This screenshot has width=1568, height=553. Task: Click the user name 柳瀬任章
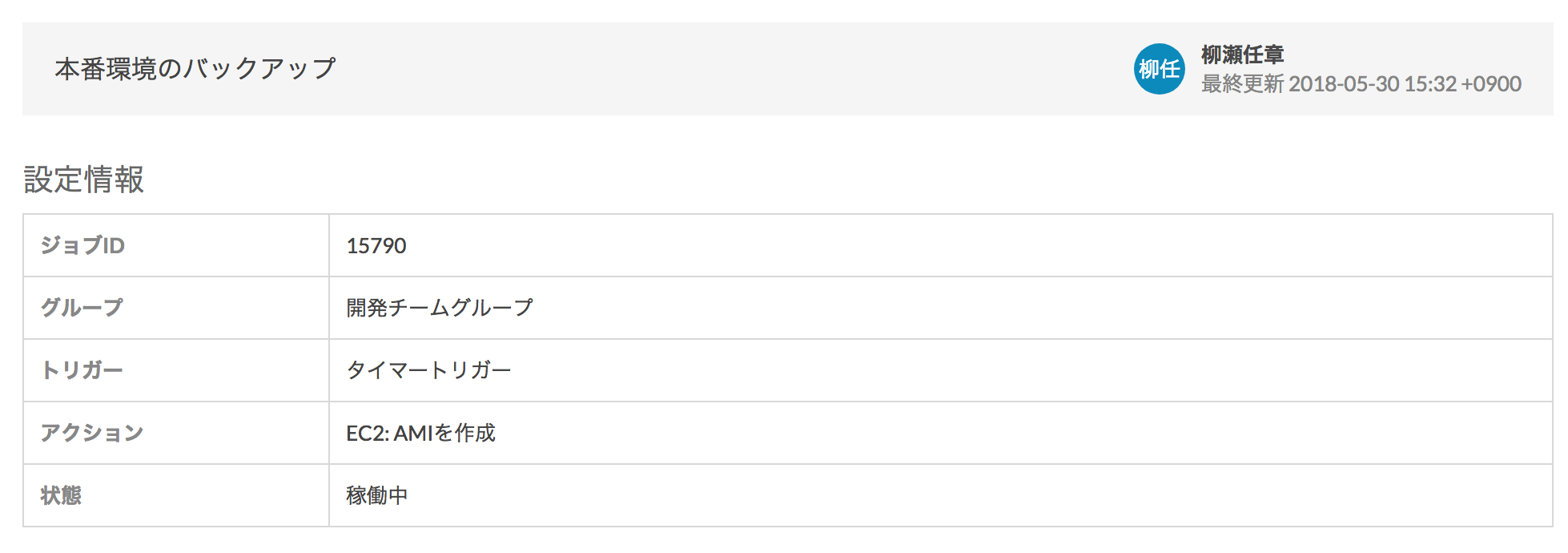click(x=1242, y=54)
